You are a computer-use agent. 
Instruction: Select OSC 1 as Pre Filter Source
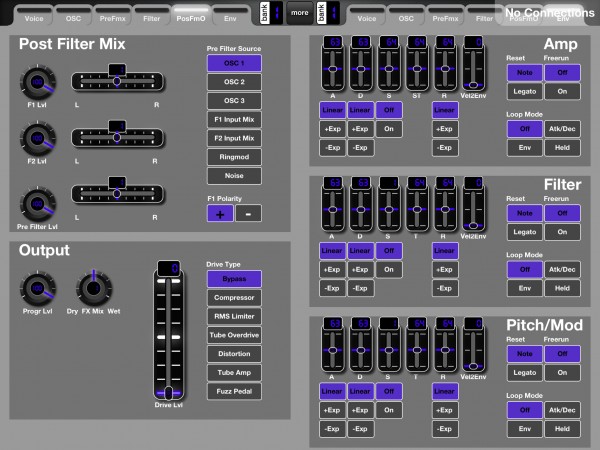point(234,63)
